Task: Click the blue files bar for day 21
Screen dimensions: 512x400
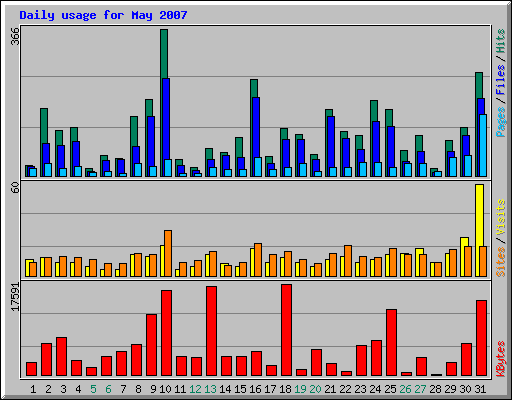Action: (x=331, y=142)
